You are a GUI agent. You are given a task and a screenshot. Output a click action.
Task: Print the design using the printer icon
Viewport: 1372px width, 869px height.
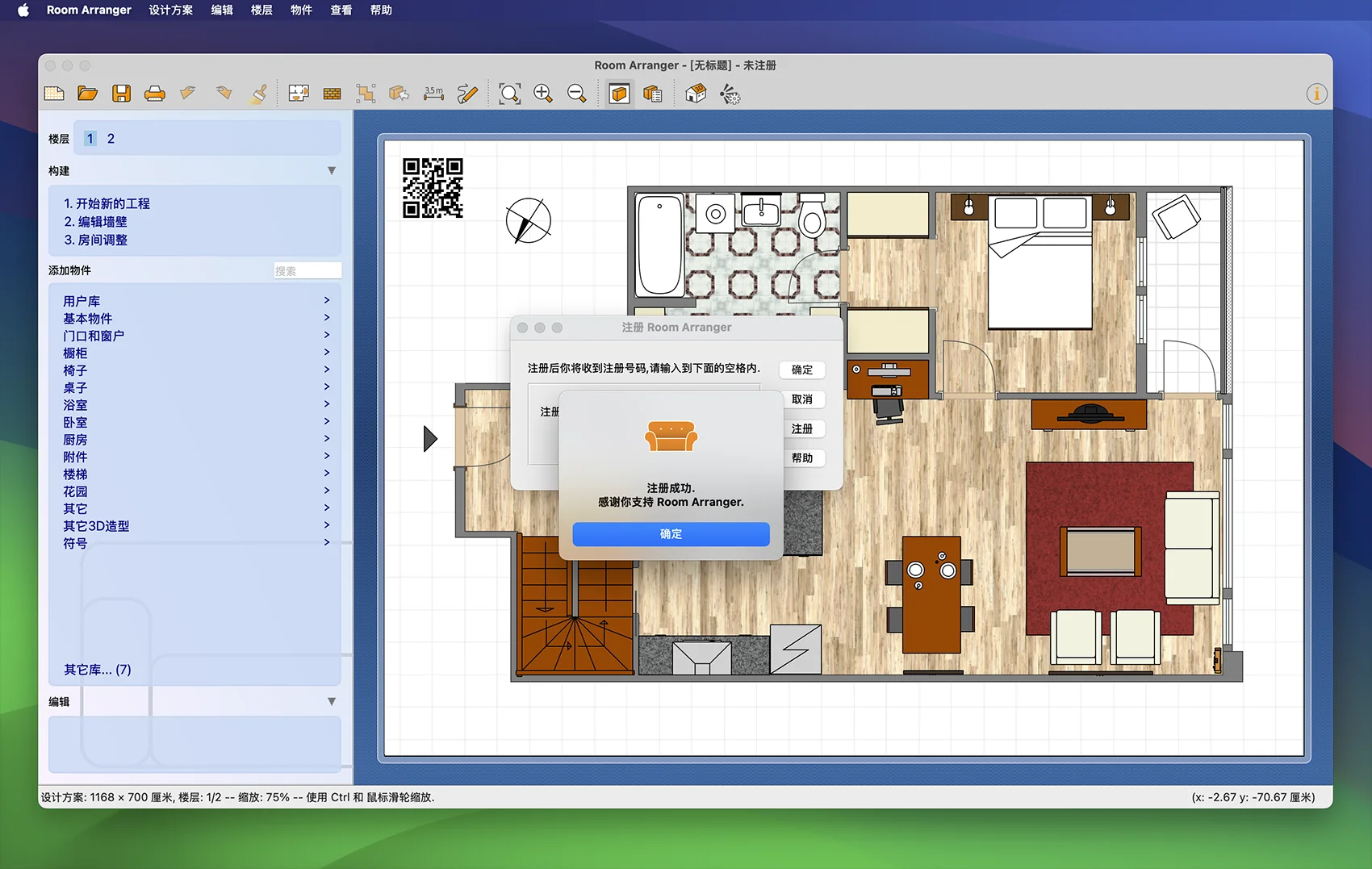155,94
